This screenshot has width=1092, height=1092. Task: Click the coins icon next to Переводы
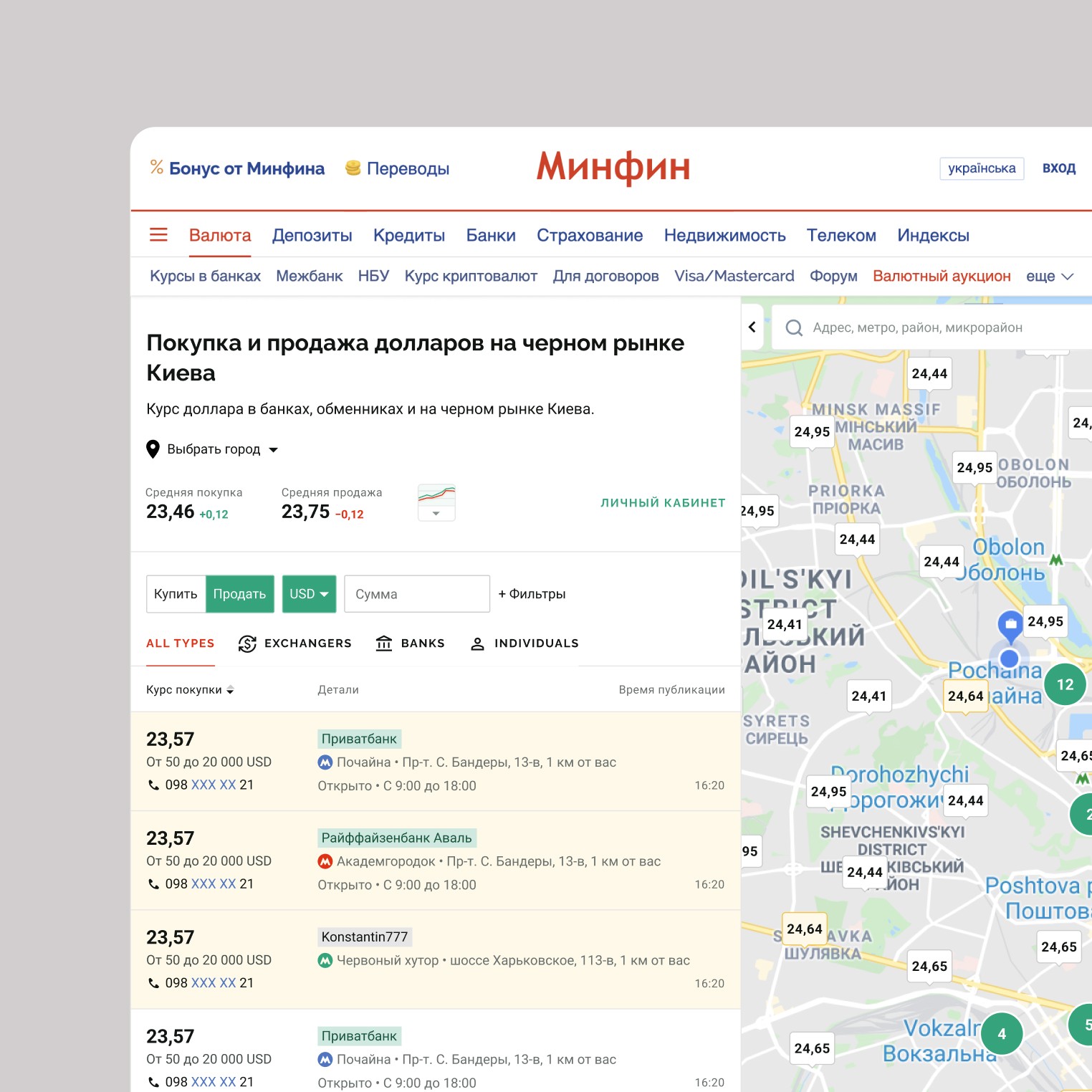click(x=353, y=168)
